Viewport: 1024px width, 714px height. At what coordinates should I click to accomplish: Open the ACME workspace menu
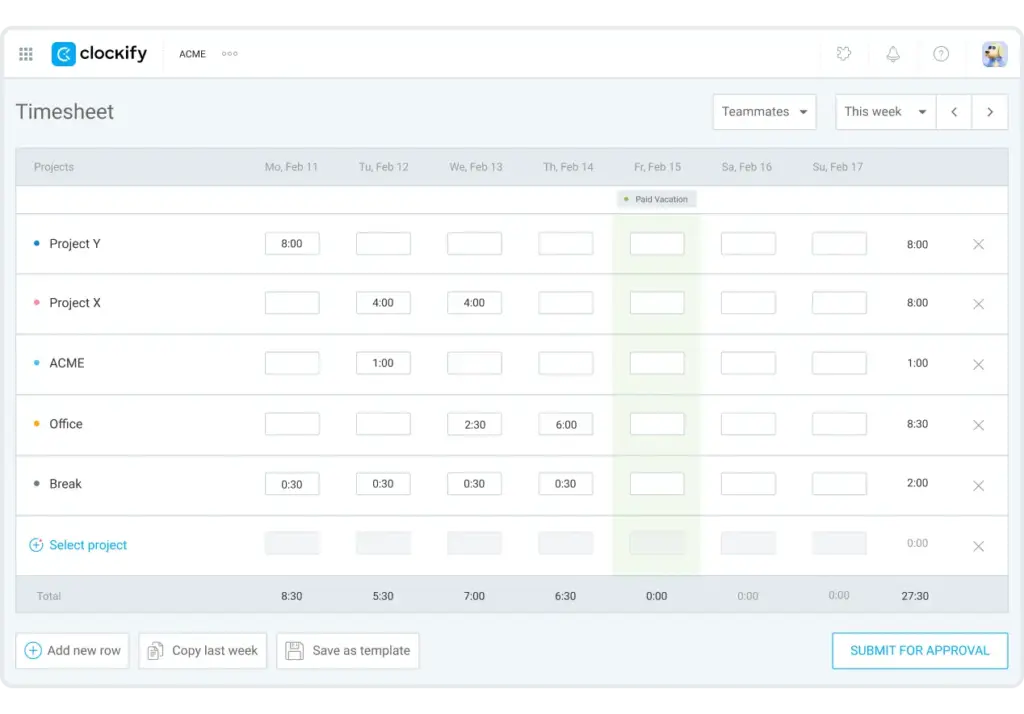pyautogui.click(x=192, y=54)
